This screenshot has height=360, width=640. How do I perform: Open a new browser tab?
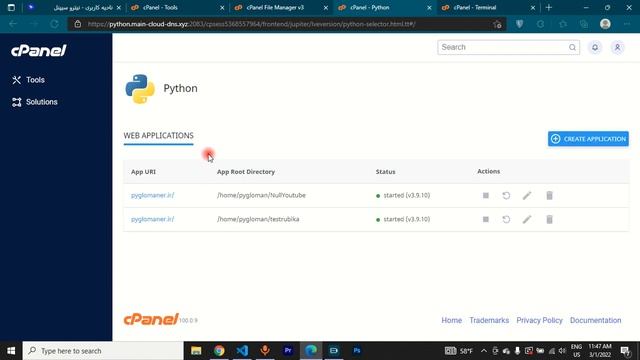tap(549, 7)
